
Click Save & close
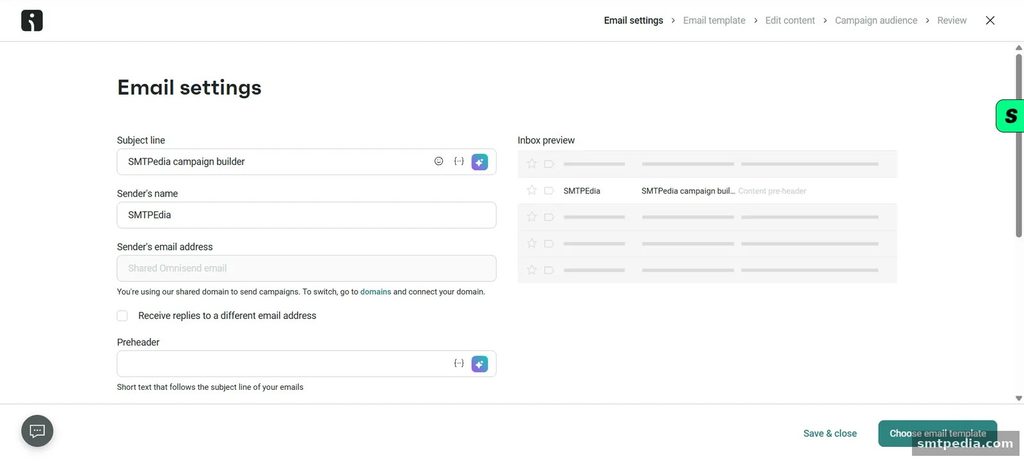[830, 433]
